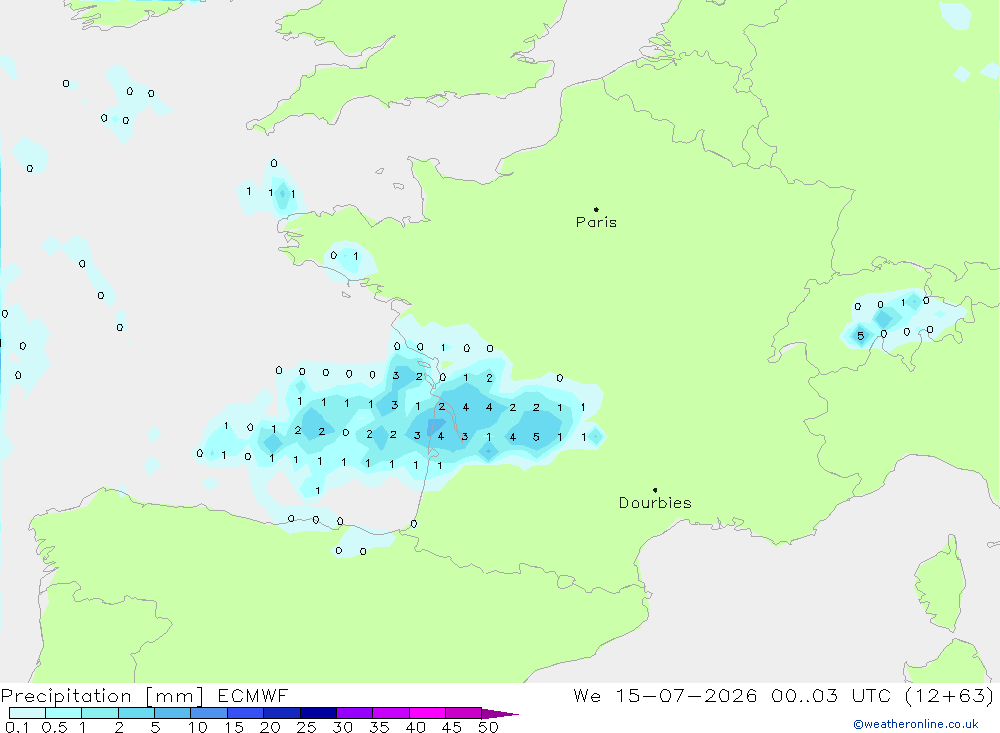1000x733 pixels.
Task: Click the legend scale label '15'
Action: coord(234,727)
